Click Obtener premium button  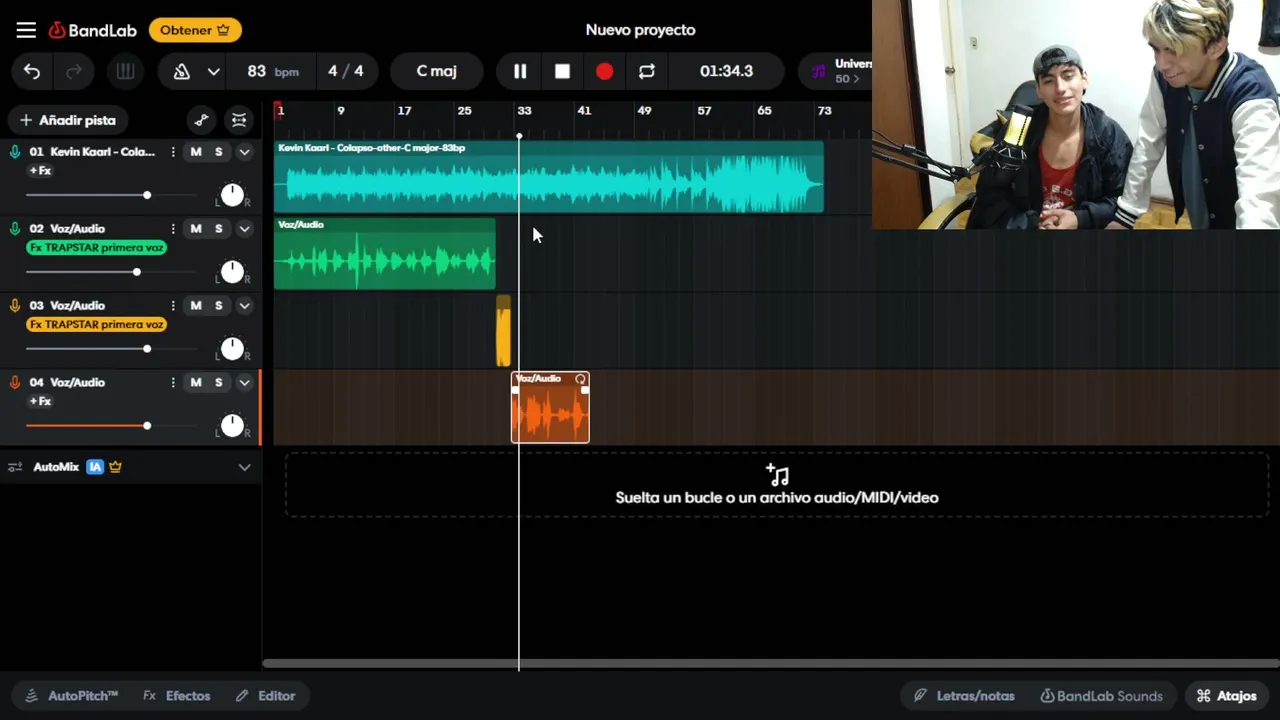point(195,30)
